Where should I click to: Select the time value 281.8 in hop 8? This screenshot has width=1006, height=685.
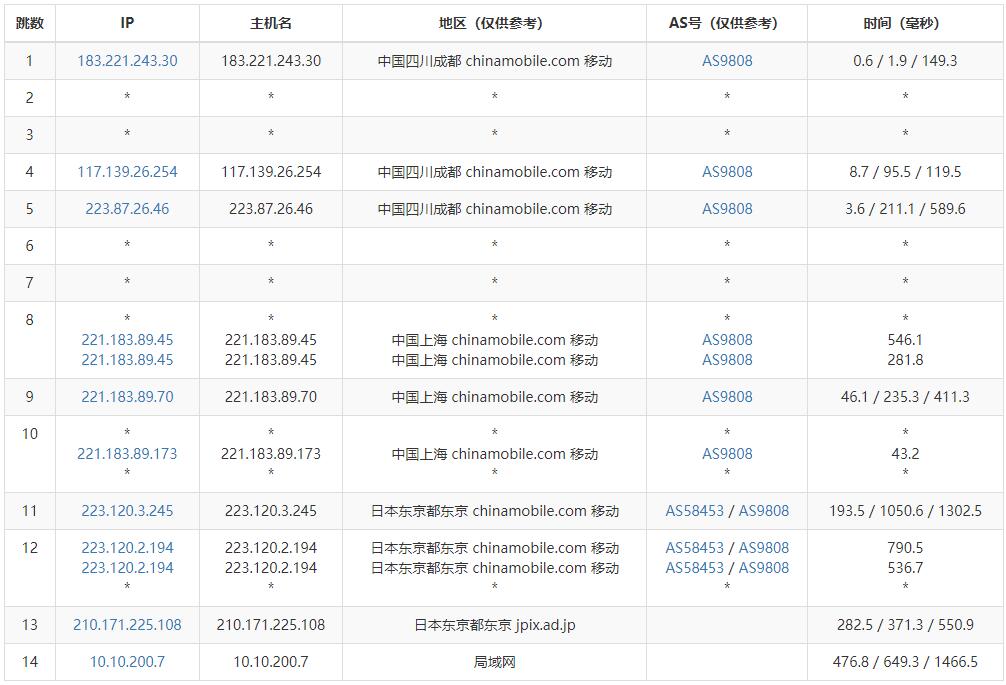tap(905, 360)
